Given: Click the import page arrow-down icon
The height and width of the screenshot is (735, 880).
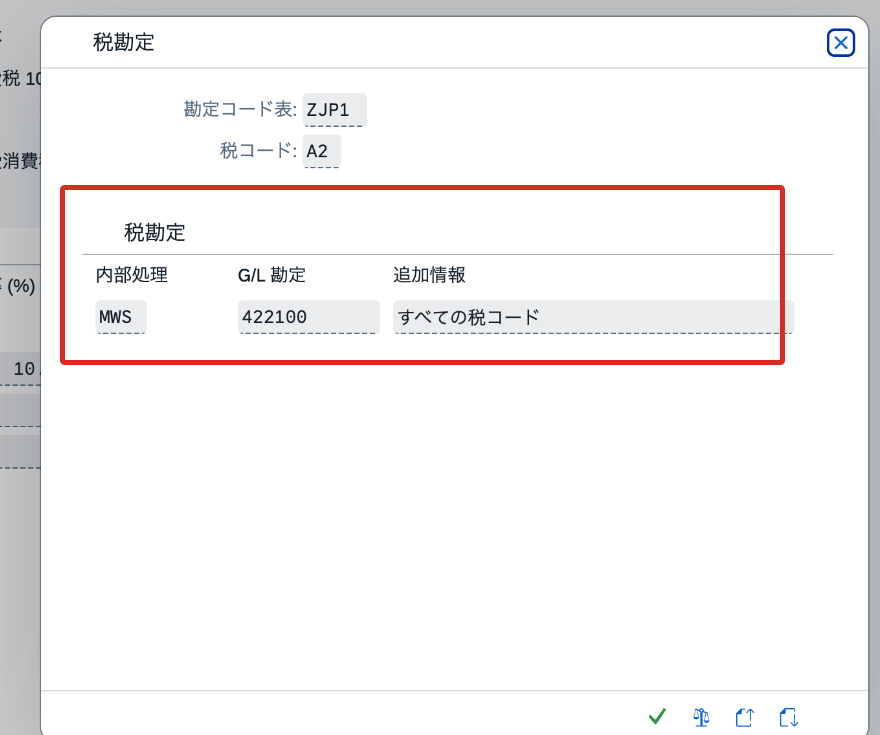Looking at the screenshot, I should [789, 716].
